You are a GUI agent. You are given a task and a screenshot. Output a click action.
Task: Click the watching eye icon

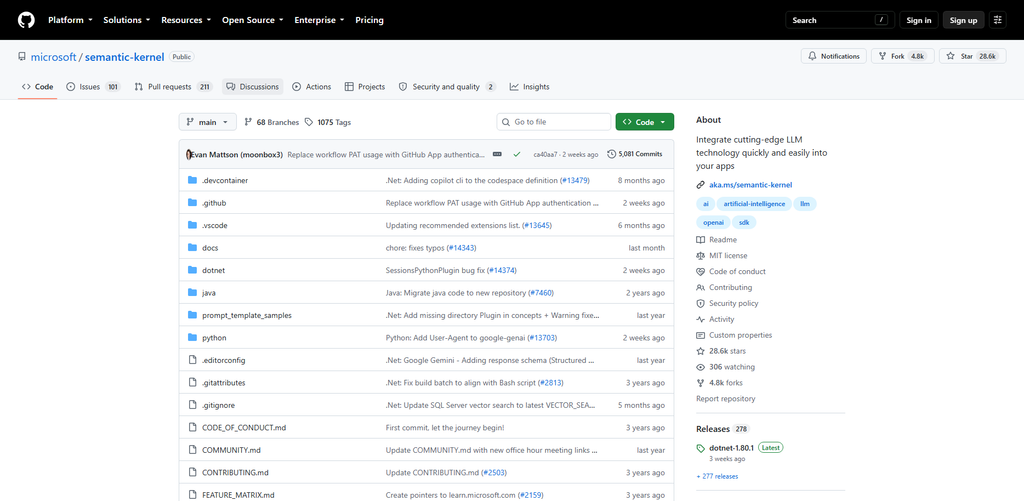[701, 367]
